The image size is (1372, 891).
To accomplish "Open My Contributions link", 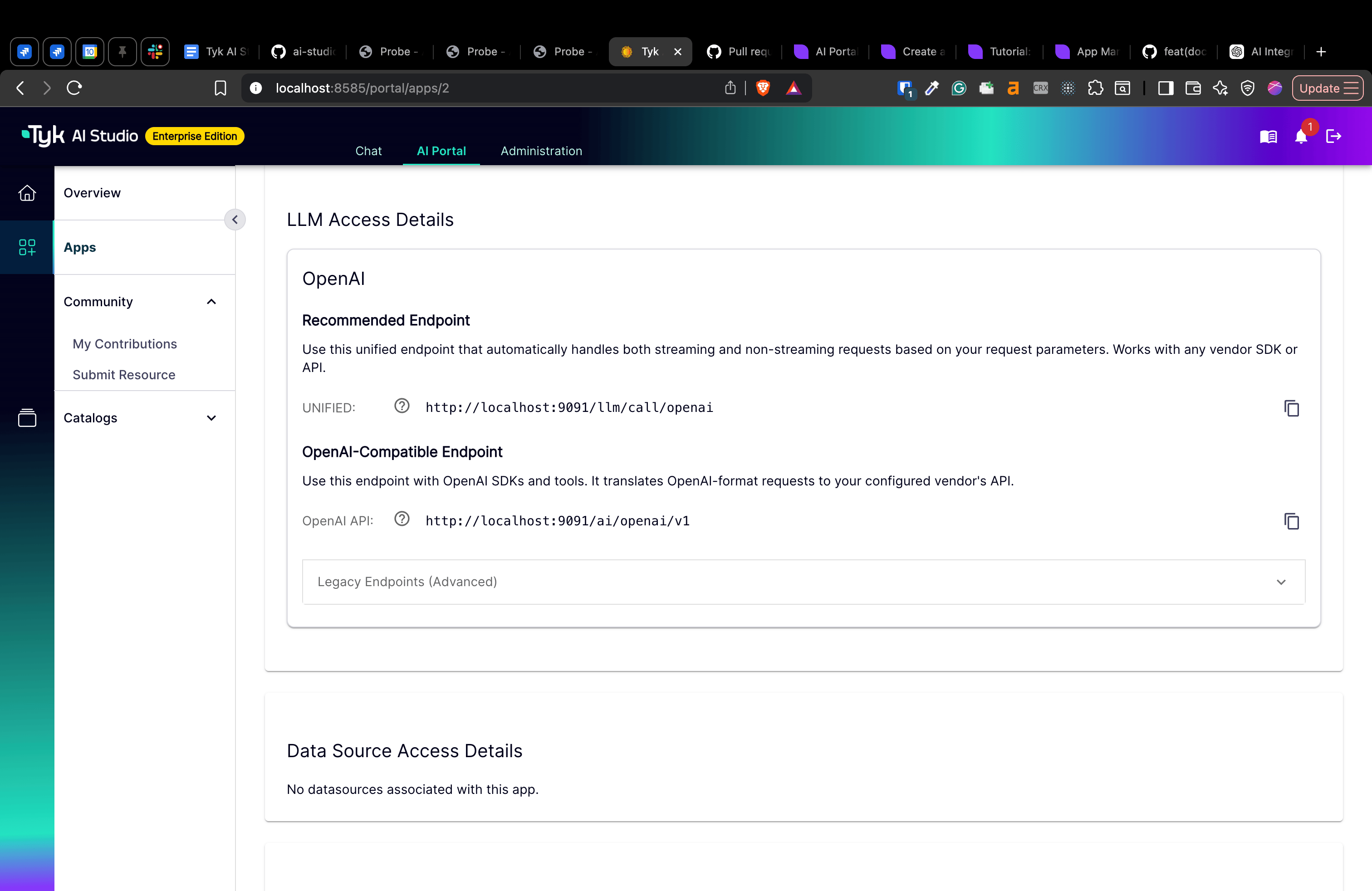I will coord(124,344).
